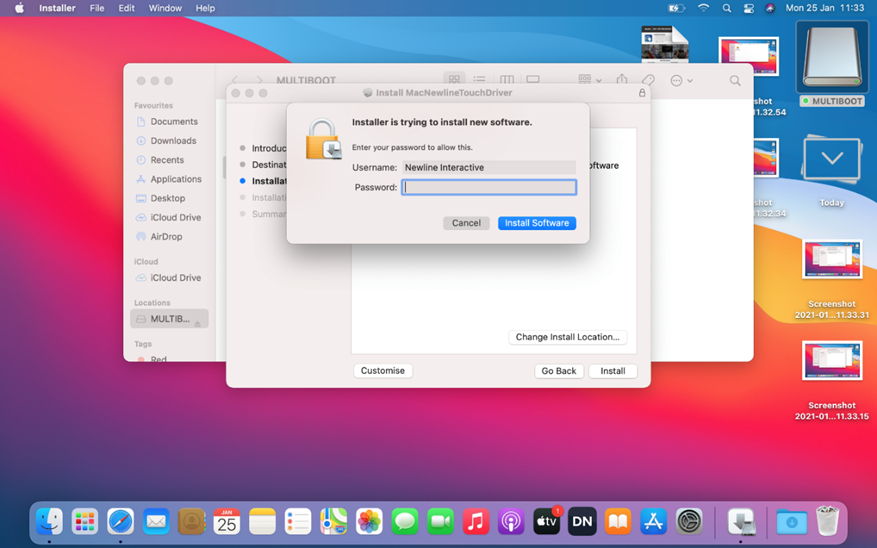Eject the MULTIBOOT volume in the sidebar
This screenshot has height=548, width=877.
(198, 320)
